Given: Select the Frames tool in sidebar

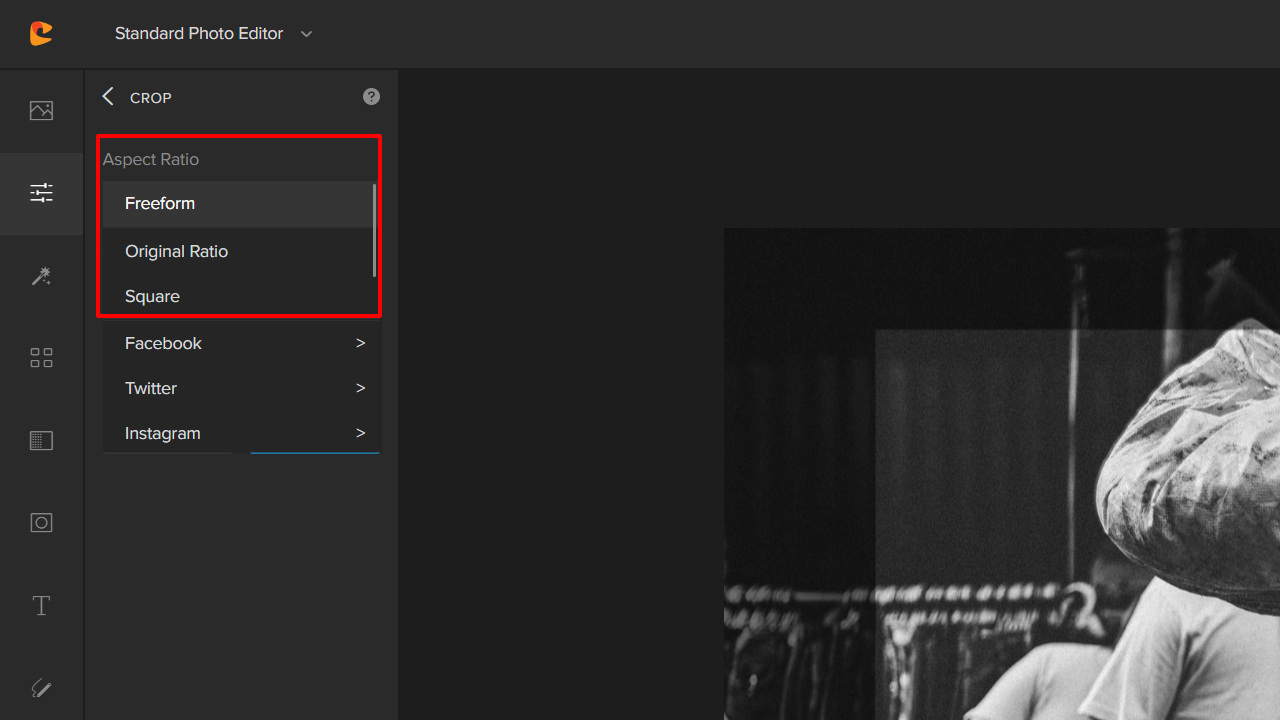Looking at the screenshot, I should coord(41,440).
